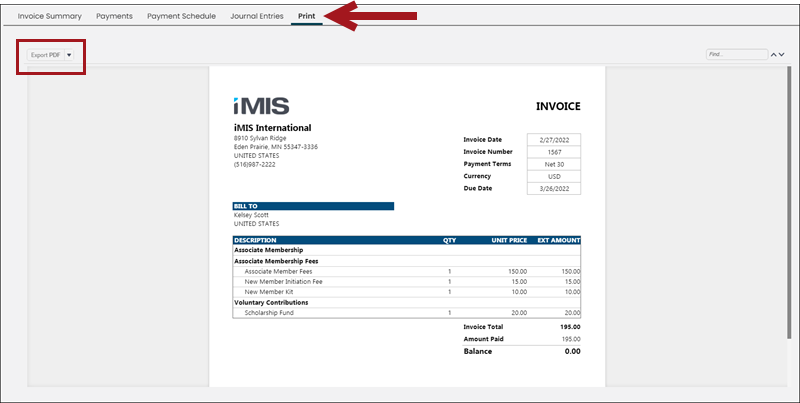
Task: Click the Due Date label
Action: (x=478, y=189)
